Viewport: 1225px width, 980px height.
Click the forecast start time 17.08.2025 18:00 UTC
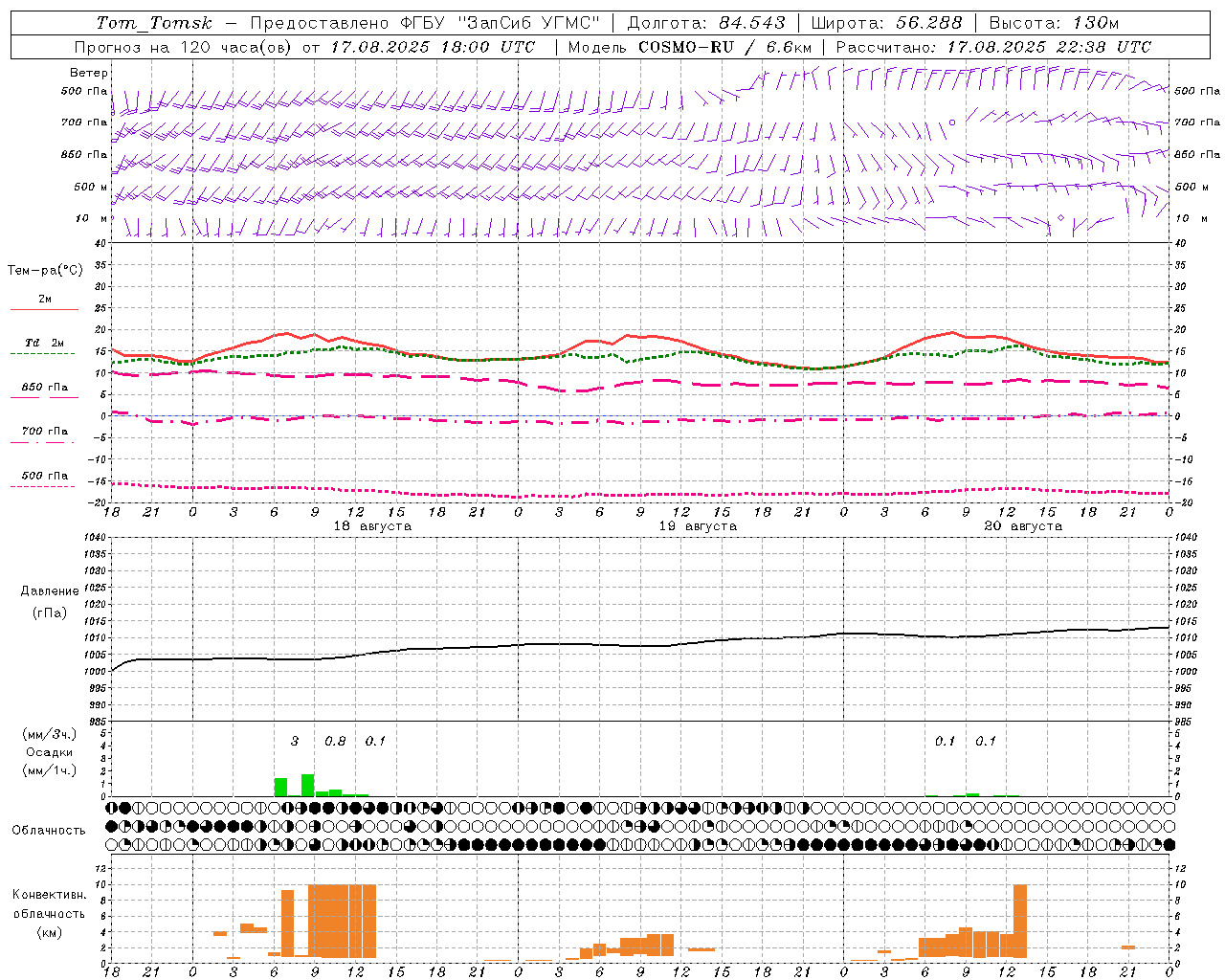click(433, 47)
